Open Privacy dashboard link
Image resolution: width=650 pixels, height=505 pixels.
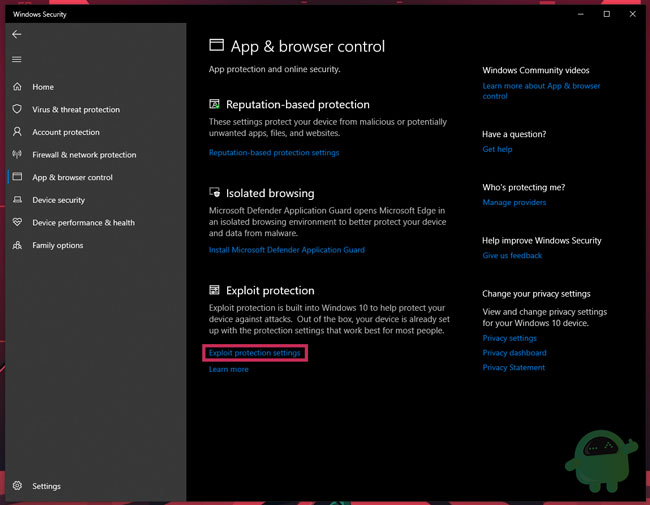click(x=514, y=353)
